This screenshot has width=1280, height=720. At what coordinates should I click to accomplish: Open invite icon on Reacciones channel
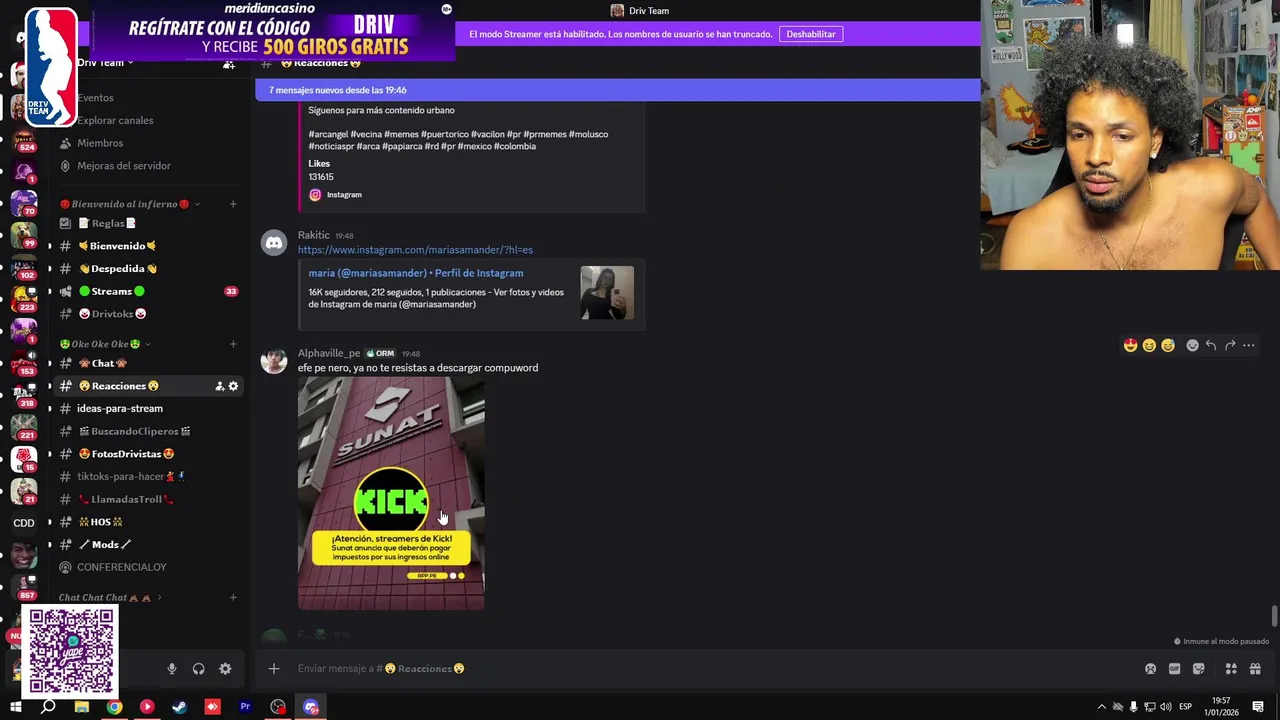click(x=219, y=386)
